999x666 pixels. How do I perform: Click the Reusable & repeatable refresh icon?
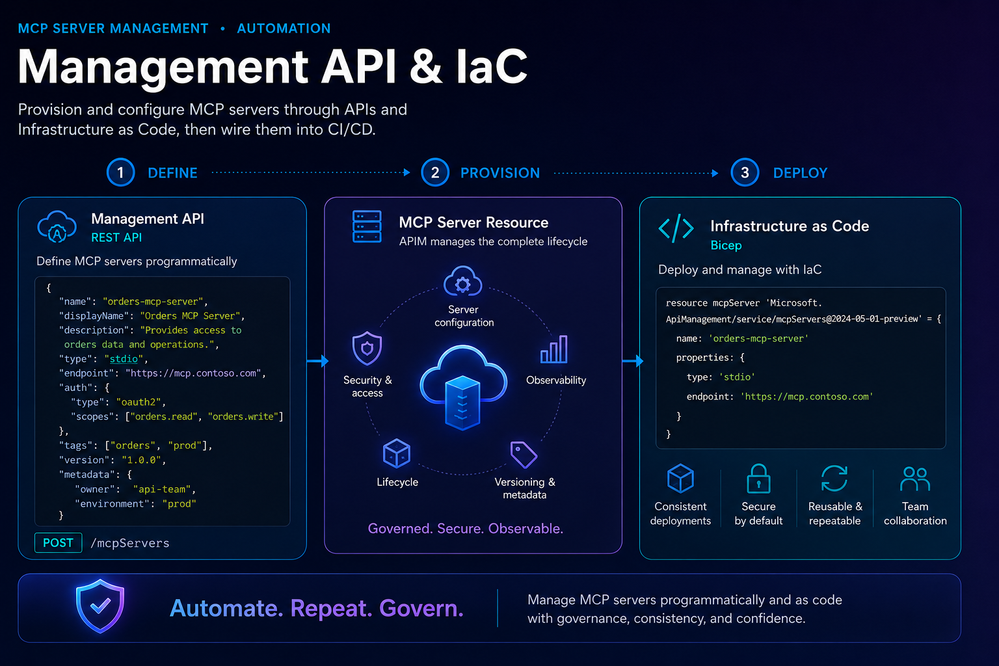click(834, 478)
